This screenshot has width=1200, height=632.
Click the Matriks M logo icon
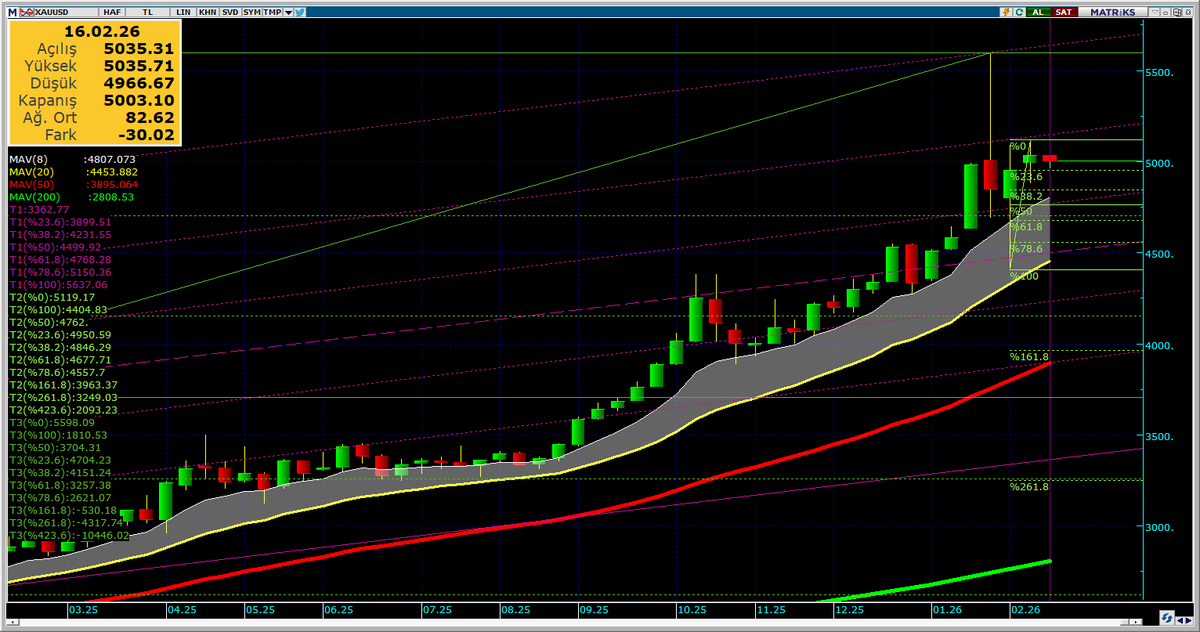(12, 12)
